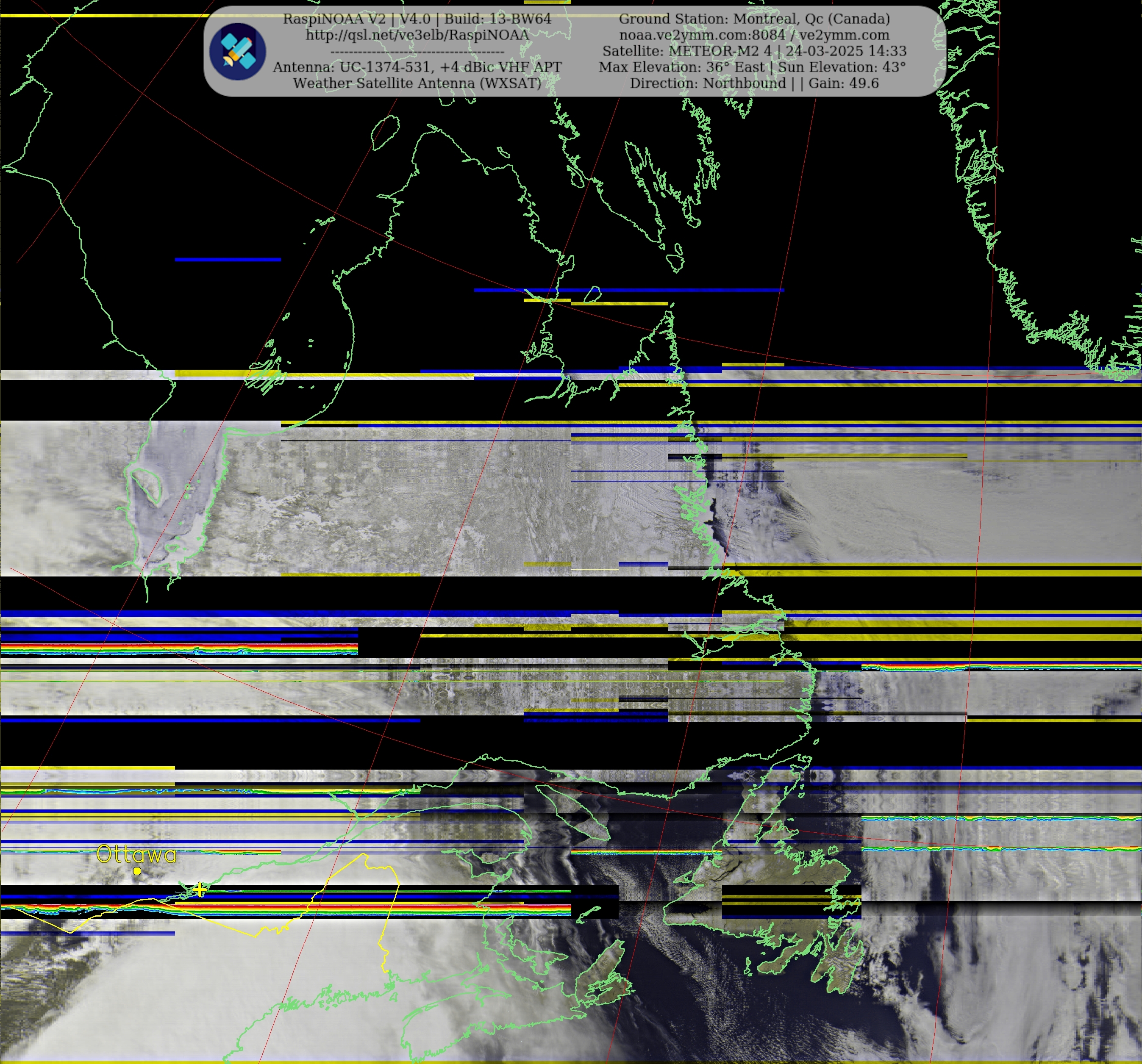1142x1064 pixels.
Task: Click the RaspiNOAA satellite logo icon
Action: pos(237,52)
